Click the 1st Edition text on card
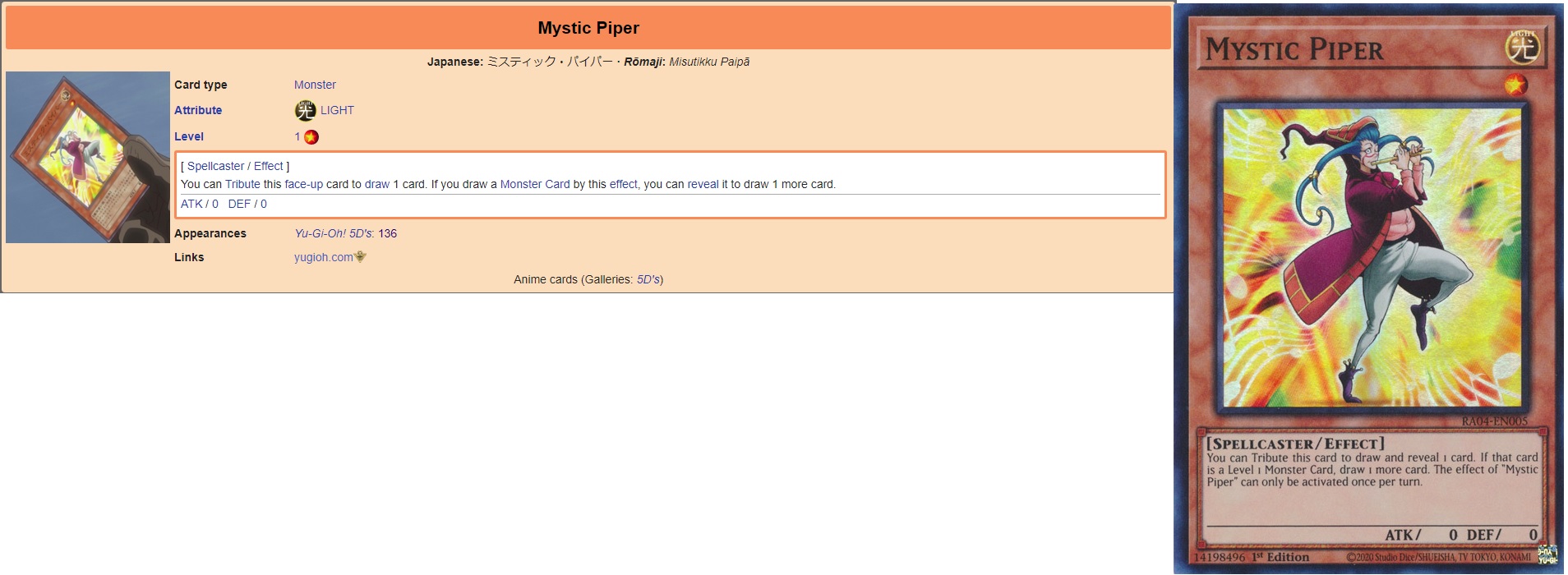 (1280, 557)
